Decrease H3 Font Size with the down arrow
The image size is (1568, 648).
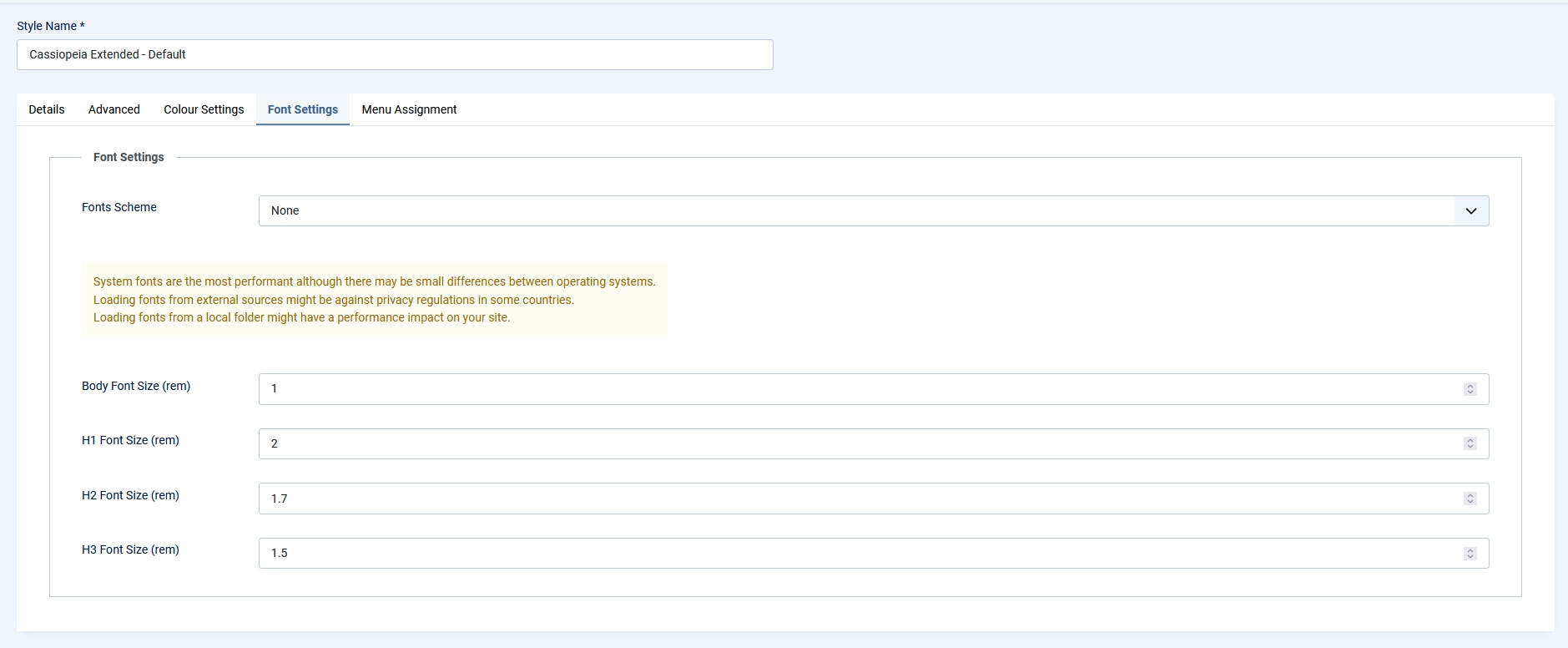pyautogui.click(x=1470, y=557)
